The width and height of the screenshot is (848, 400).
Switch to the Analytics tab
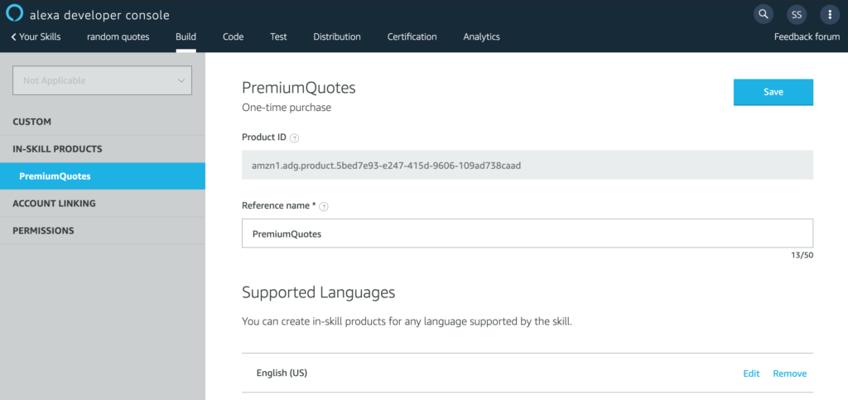pos(481,37)
